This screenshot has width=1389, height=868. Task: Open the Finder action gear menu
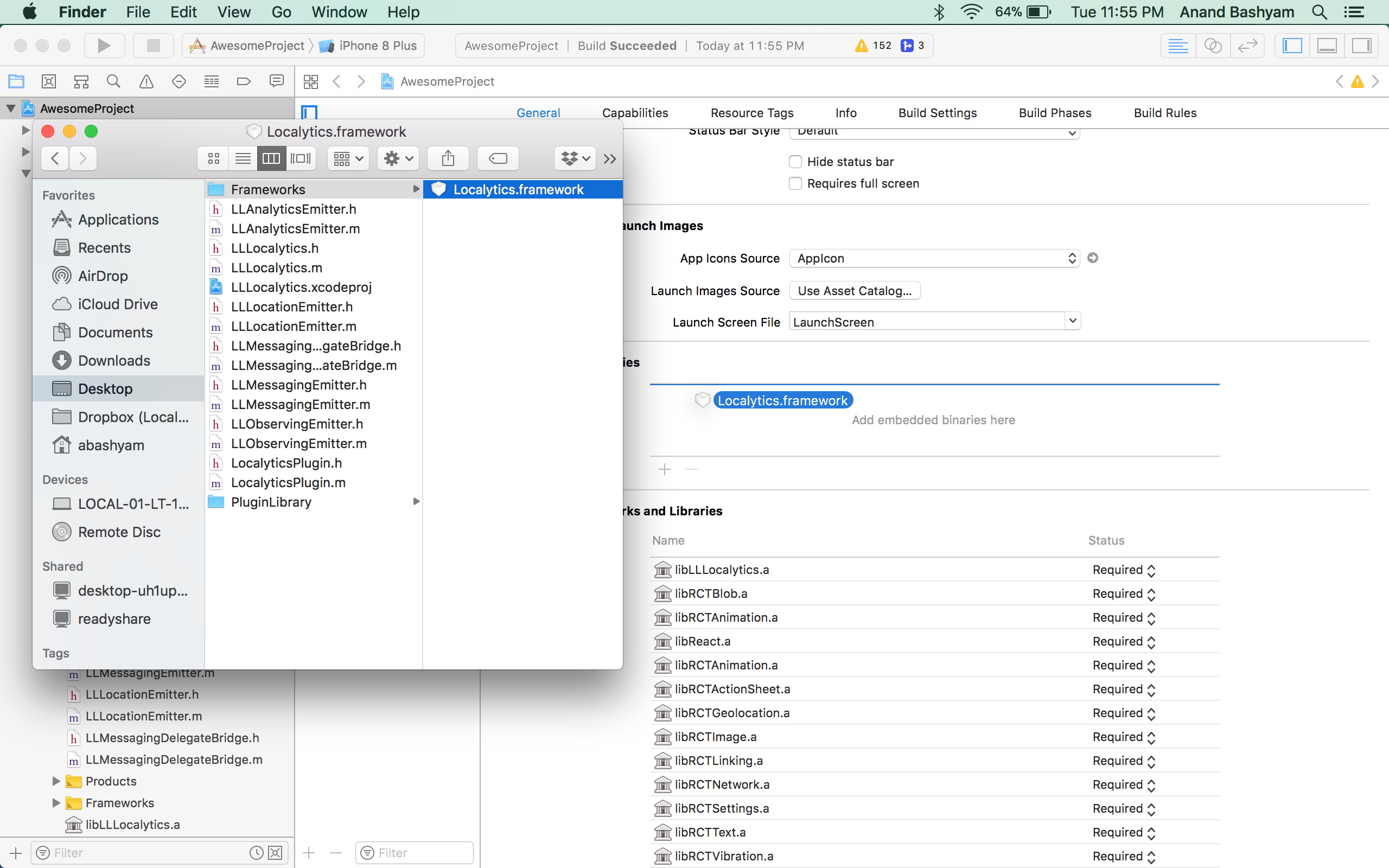(x=397, y=158)
